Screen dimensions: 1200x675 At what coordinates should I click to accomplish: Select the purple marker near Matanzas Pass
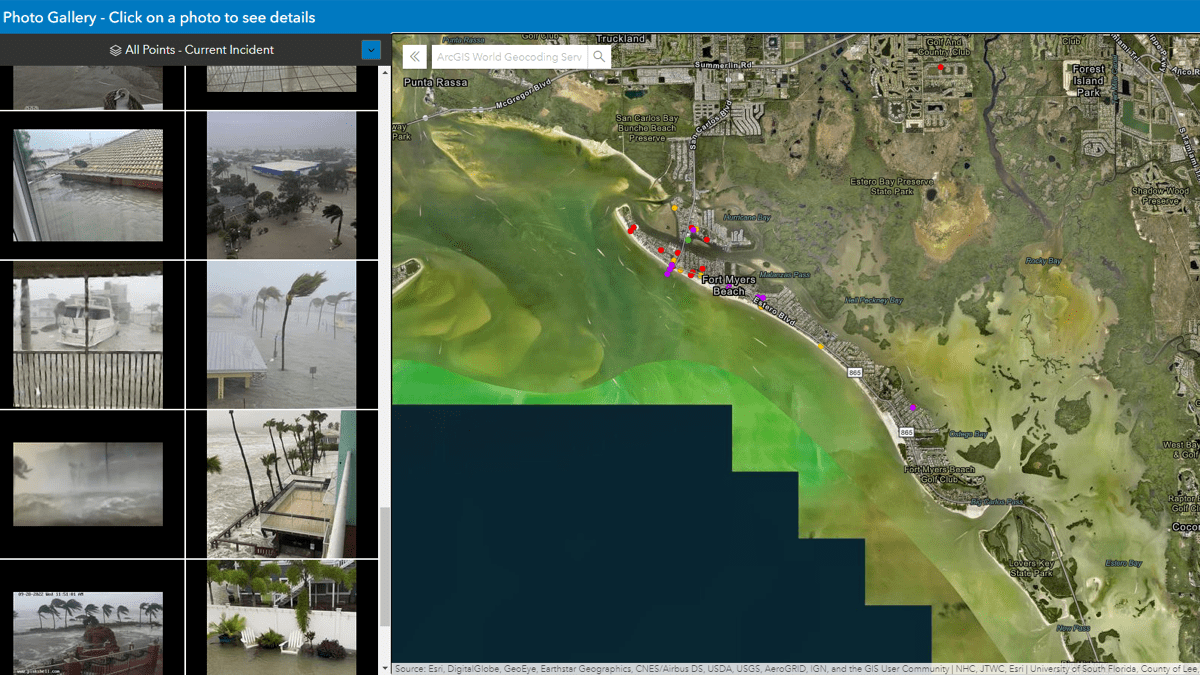(x=762, y=297)
